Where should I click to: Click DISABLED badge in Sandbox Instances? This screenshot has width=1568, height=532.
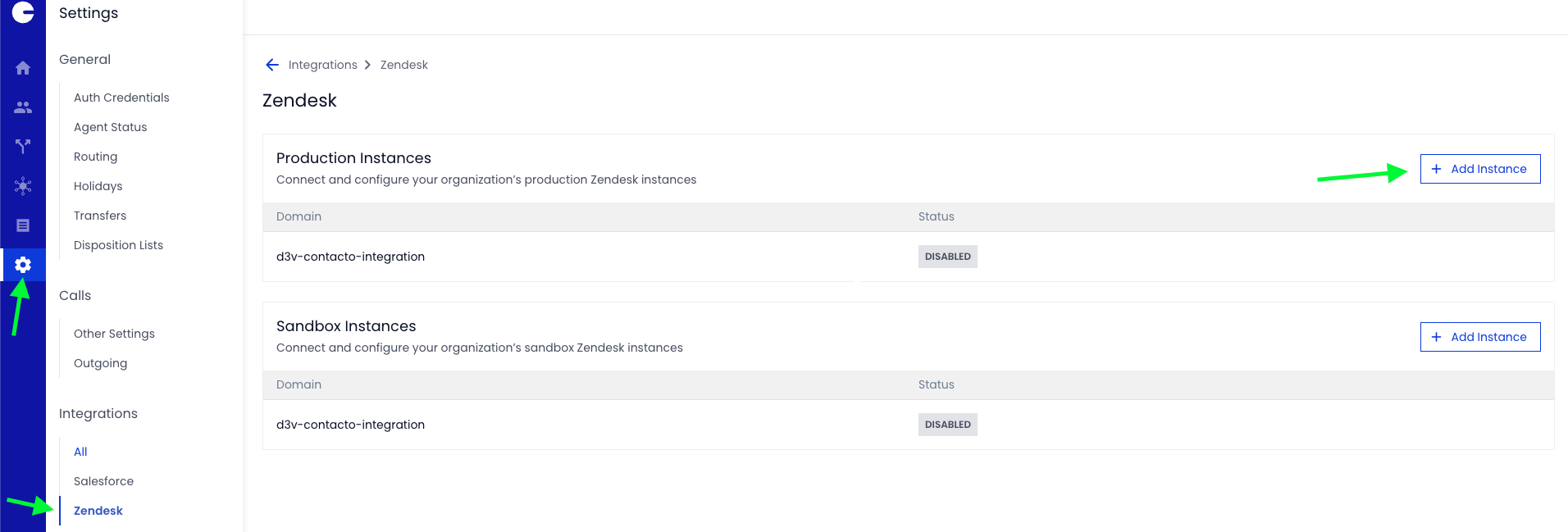click(948, 425)
